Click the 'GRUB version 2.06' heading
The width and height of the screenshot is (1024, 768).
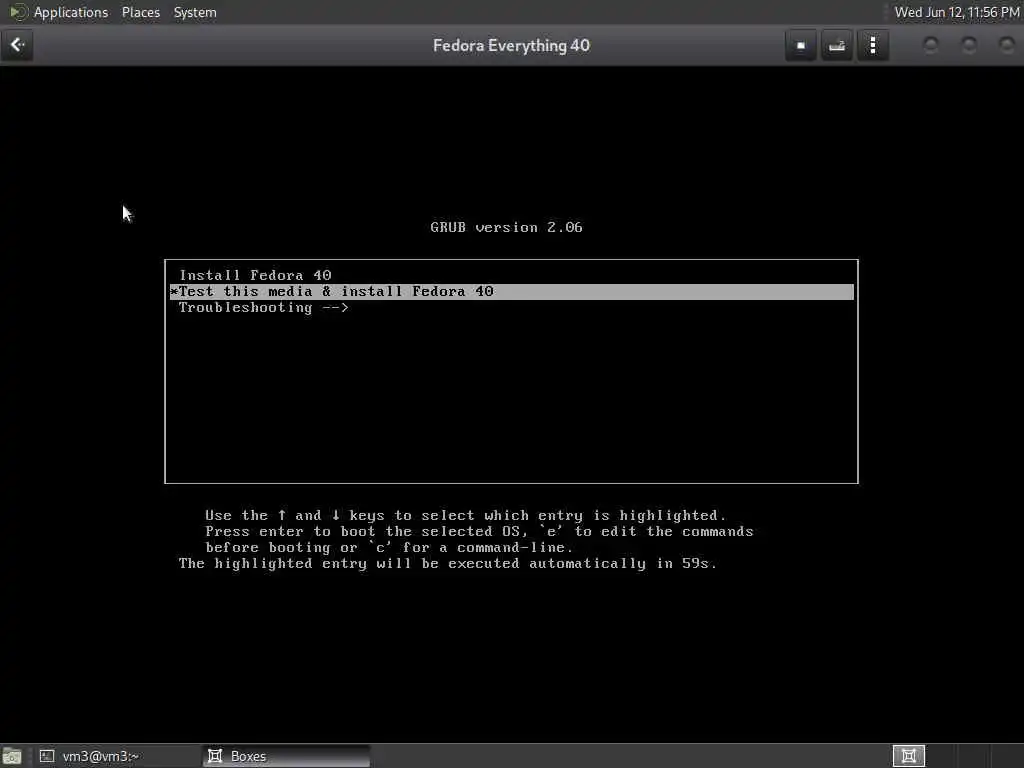506,227
